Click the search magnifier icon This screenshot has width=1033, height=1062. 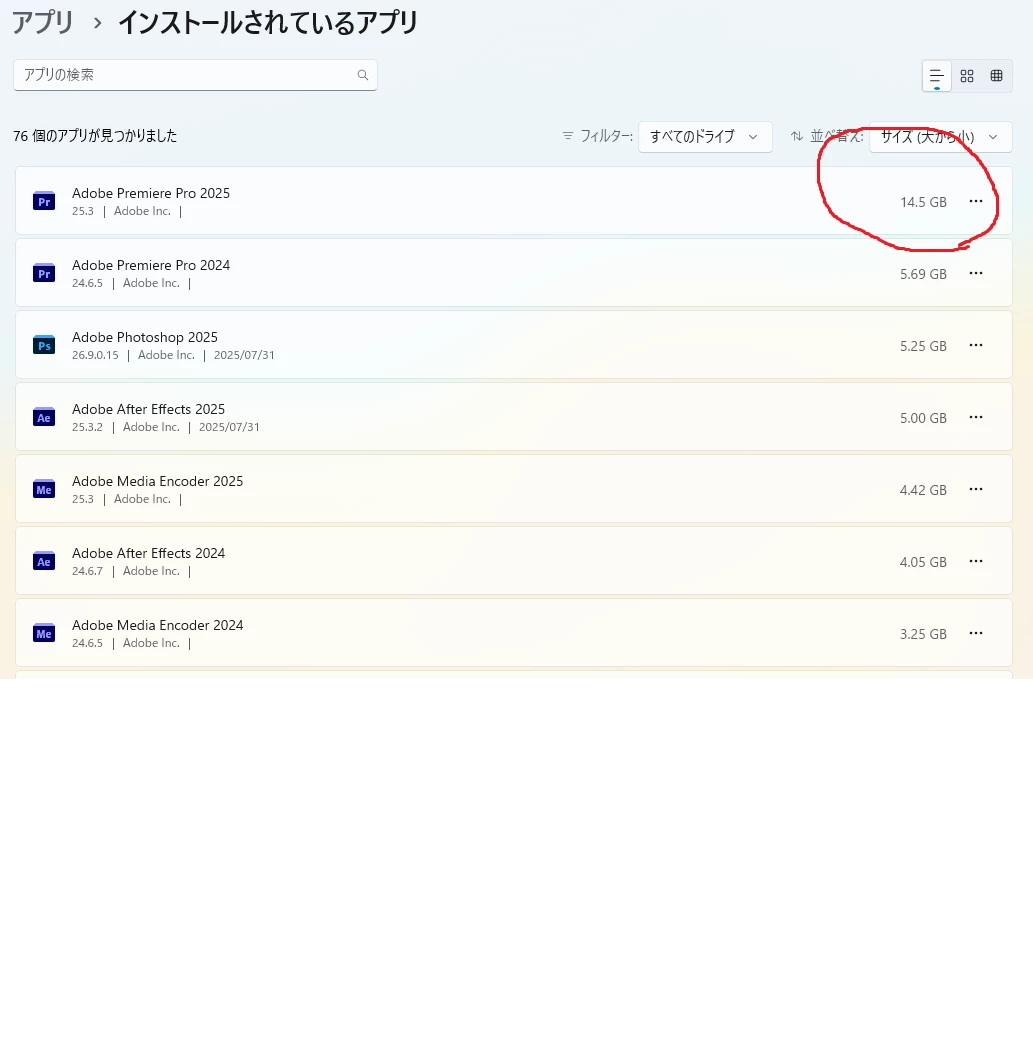click(x=363, y=75)
